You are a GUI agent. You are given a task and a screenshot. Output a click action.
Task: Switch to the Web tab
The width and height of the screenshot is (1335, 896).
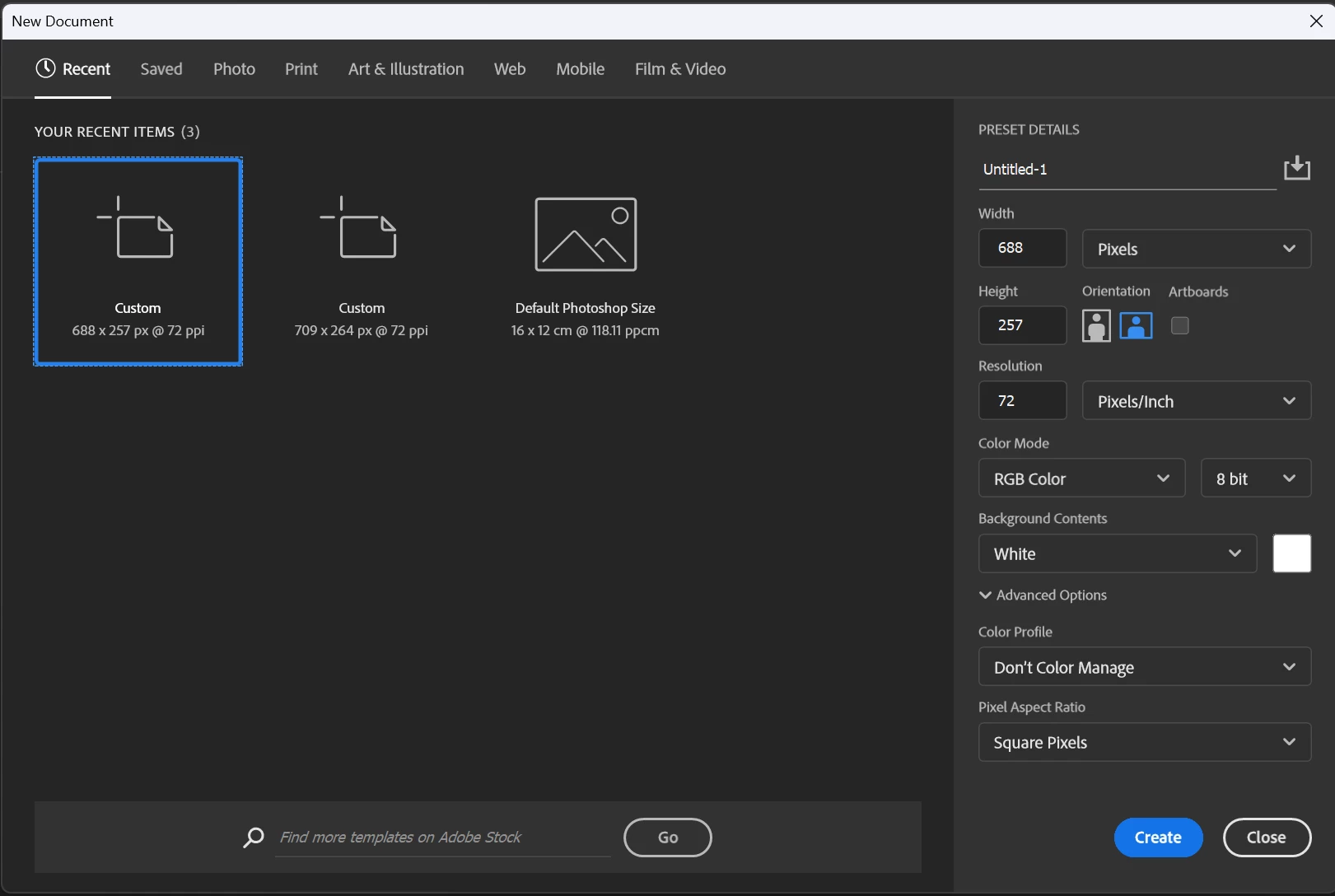510,69
